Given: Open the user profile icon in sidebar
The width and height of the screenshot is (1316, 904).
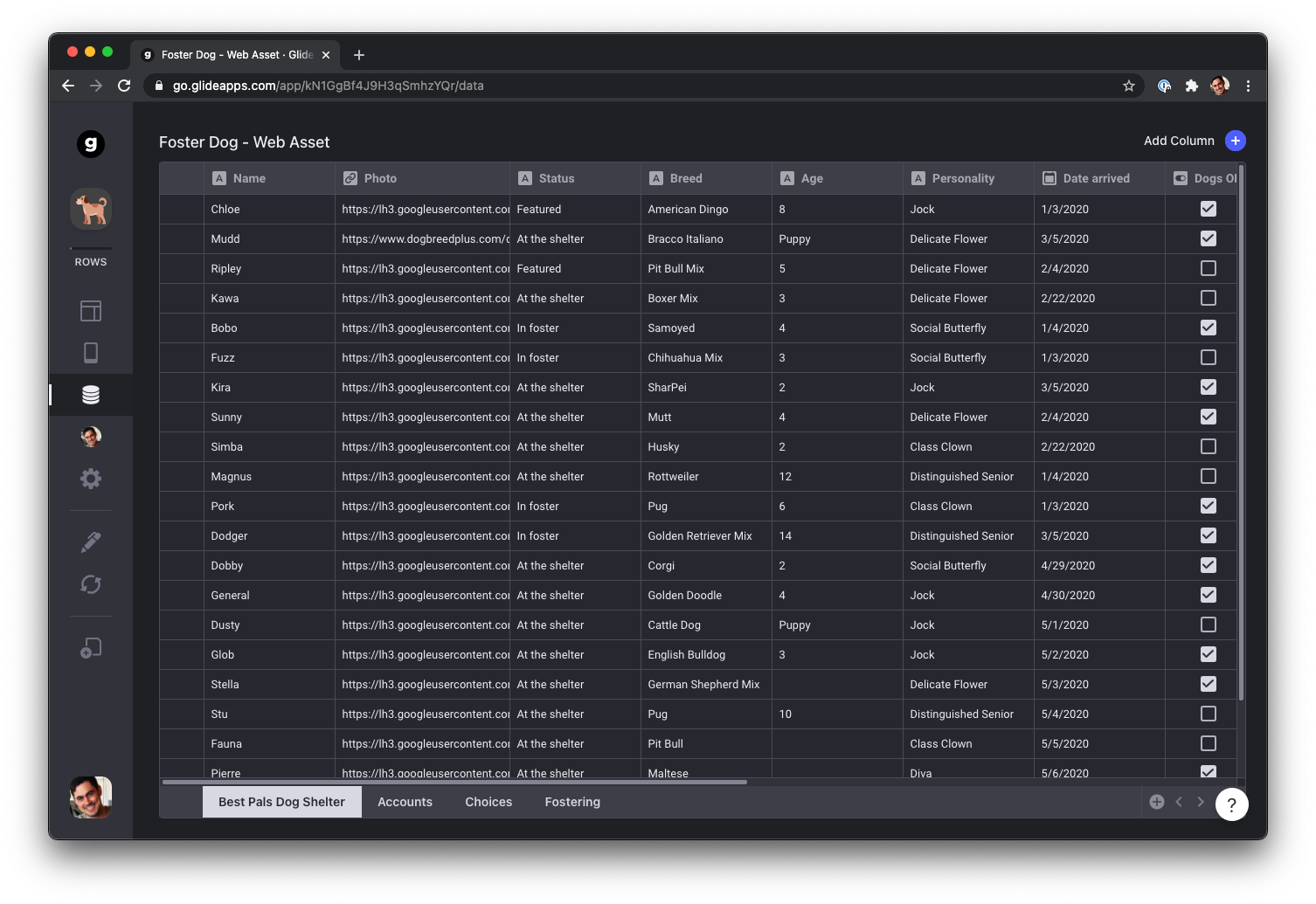Looking at the screenshot, I should [x=91, y=437].
